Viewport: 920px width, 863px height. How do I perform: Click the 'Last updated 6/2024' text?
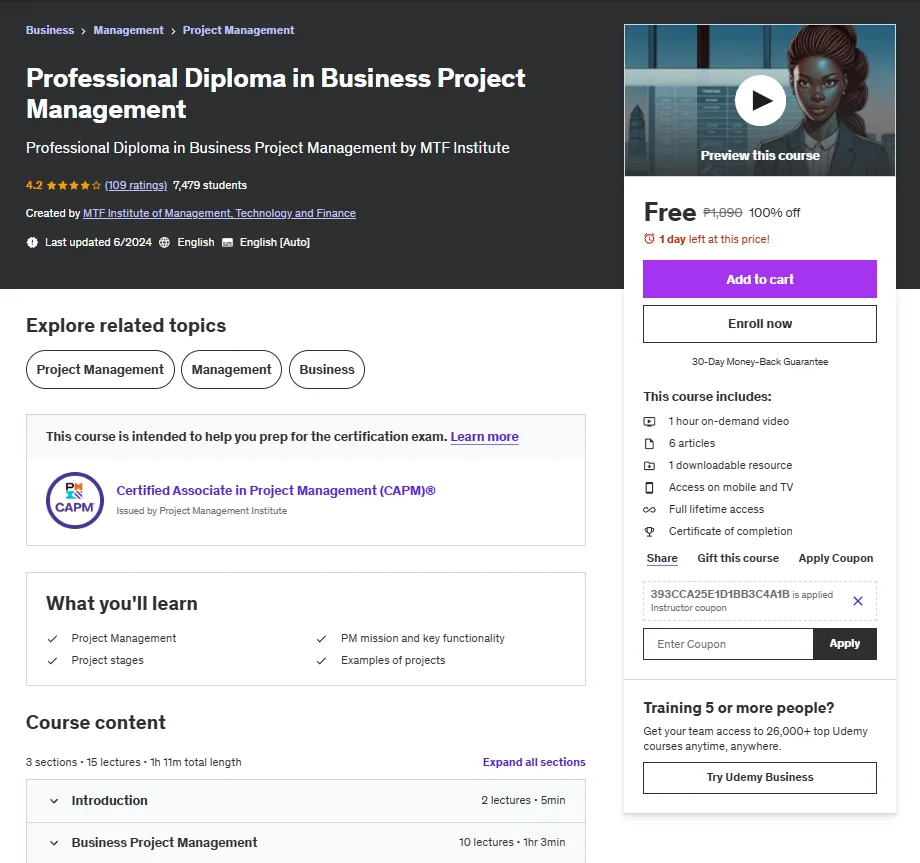pyautogui.click(x=98, y=242)
